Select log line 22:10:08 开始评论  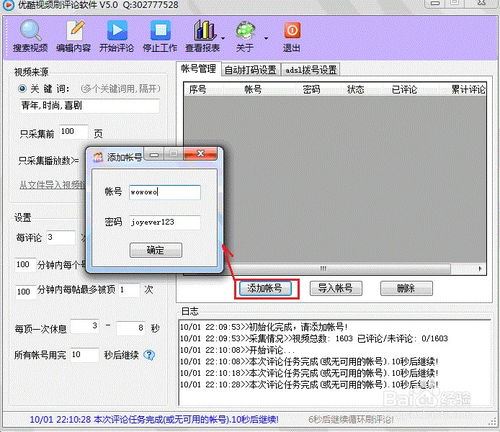point(237,350)
